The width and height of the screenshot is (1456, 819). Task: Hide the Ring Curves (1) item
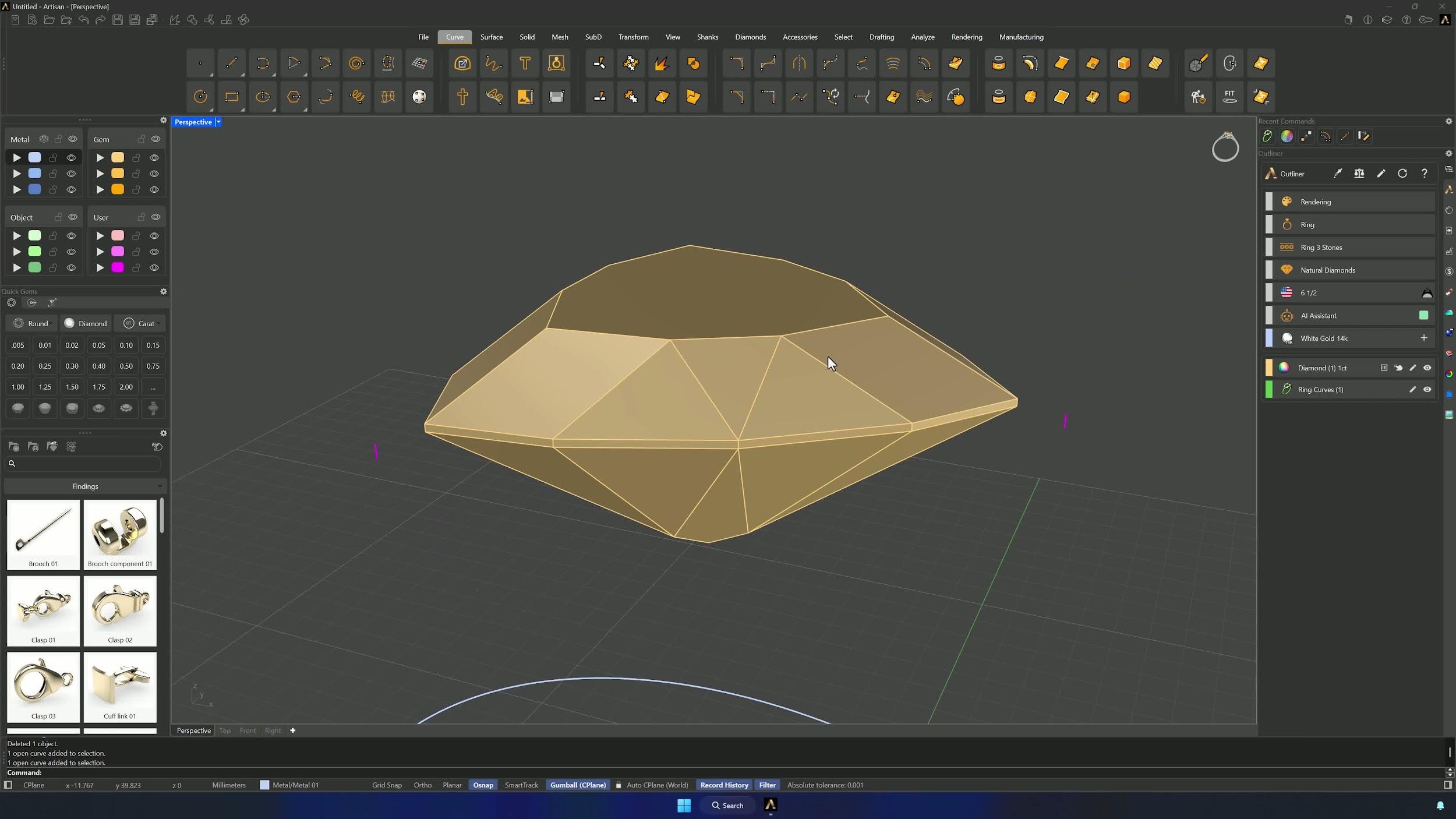[x=1427, y=390]
